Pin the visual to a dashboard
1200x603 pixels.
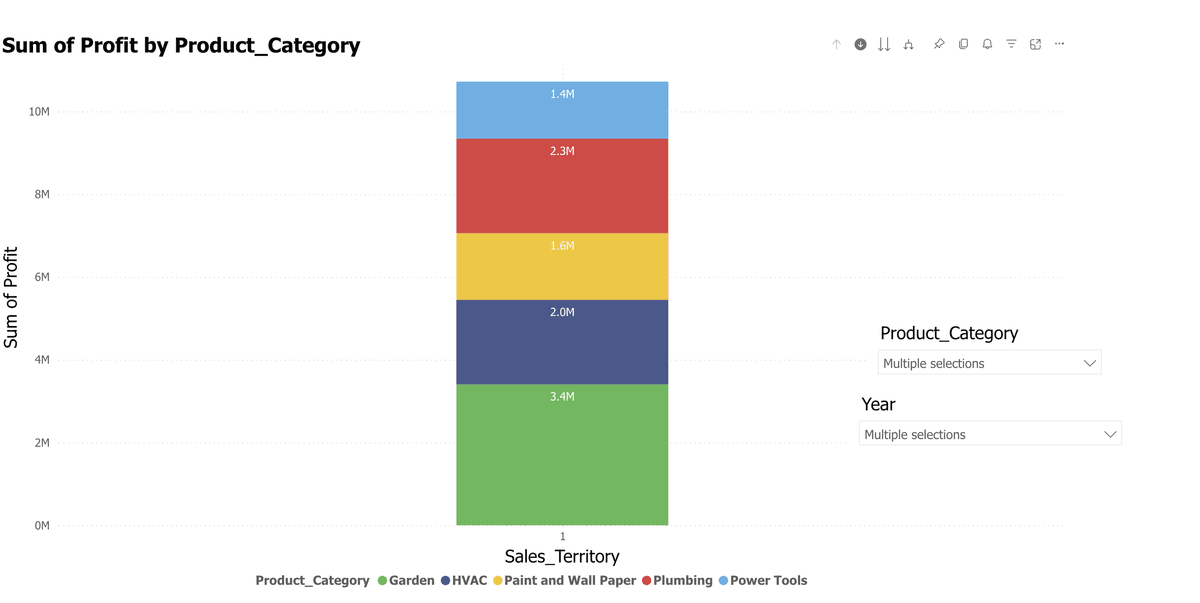click(x=938, y=44)
